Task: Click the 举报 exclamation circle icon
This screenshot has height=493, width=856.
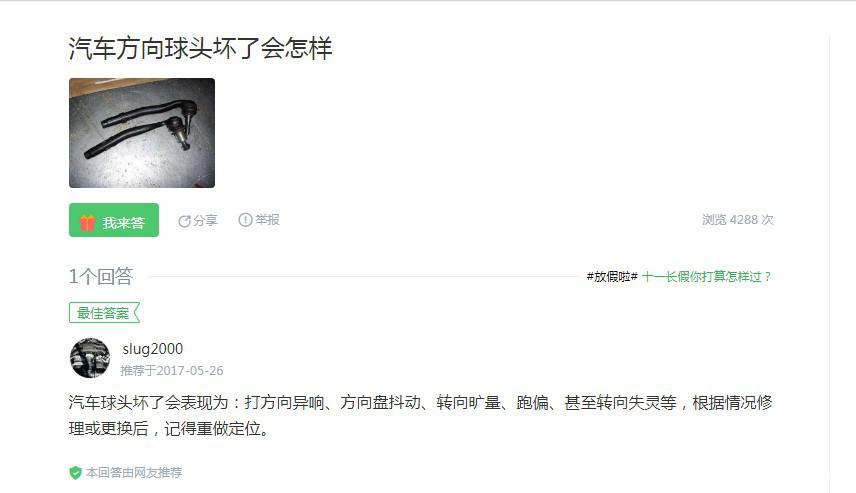Action: (x=245, y=219)
